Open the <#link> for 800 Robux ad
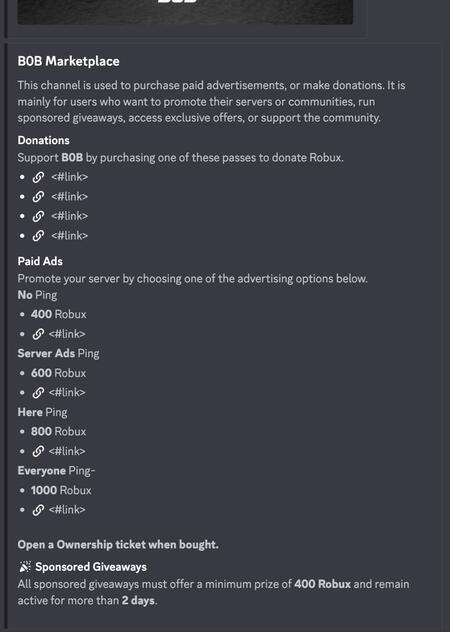Screen dimensions: 450x632 click(67, 451)
